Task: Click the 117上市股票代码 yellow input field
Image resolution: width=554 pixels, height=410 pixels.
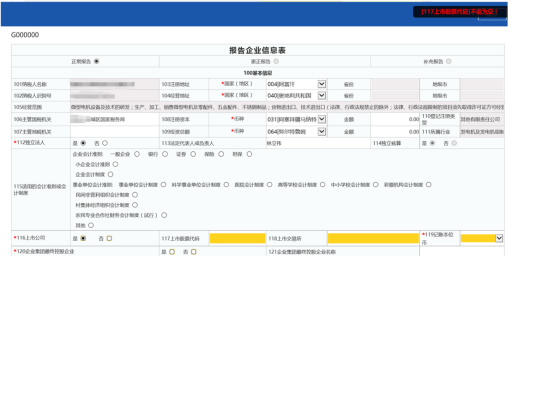Action: (x=237, y=238)
